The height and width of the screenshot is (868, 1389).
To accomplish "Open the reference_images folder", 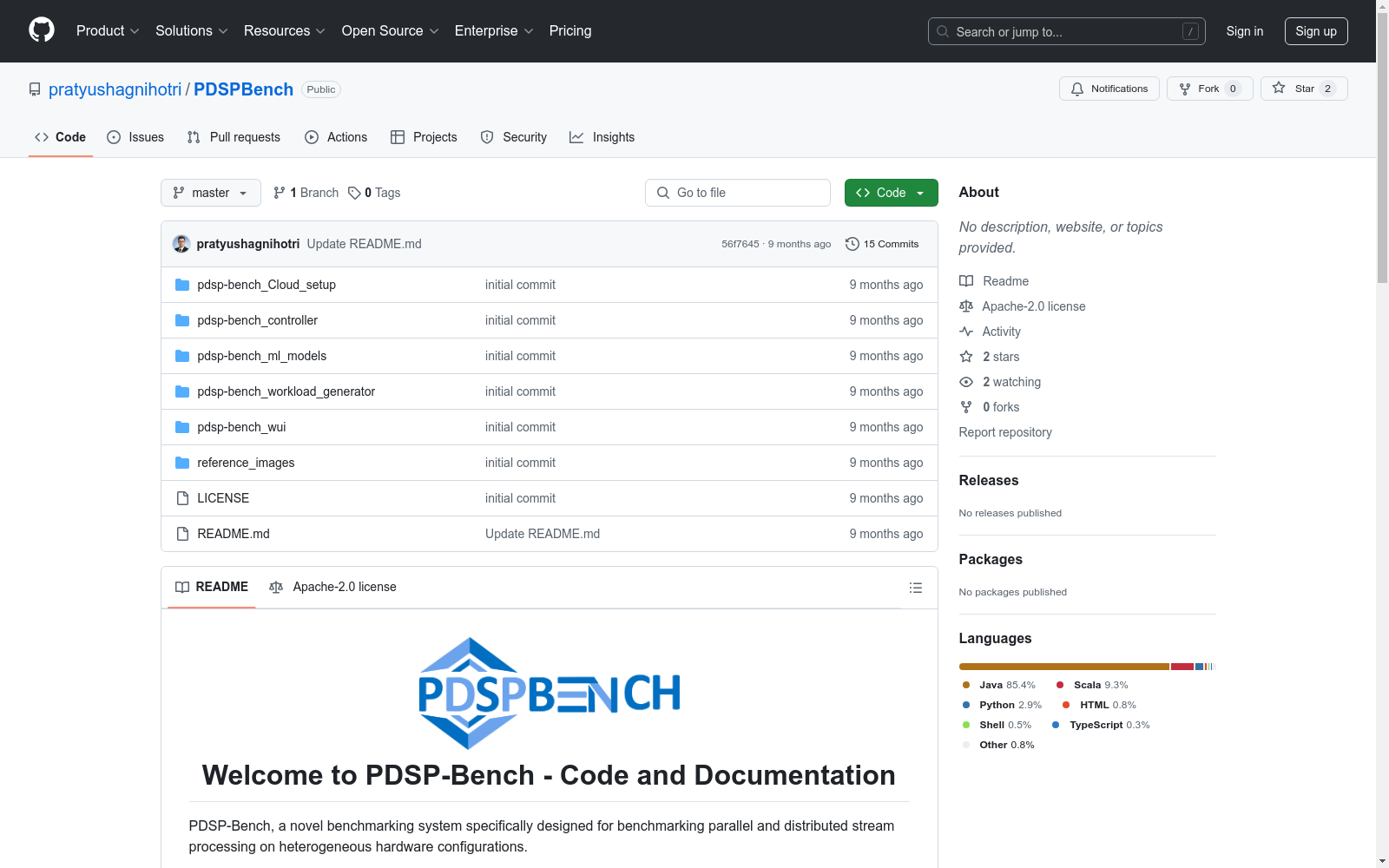I will tap(246, 463).
